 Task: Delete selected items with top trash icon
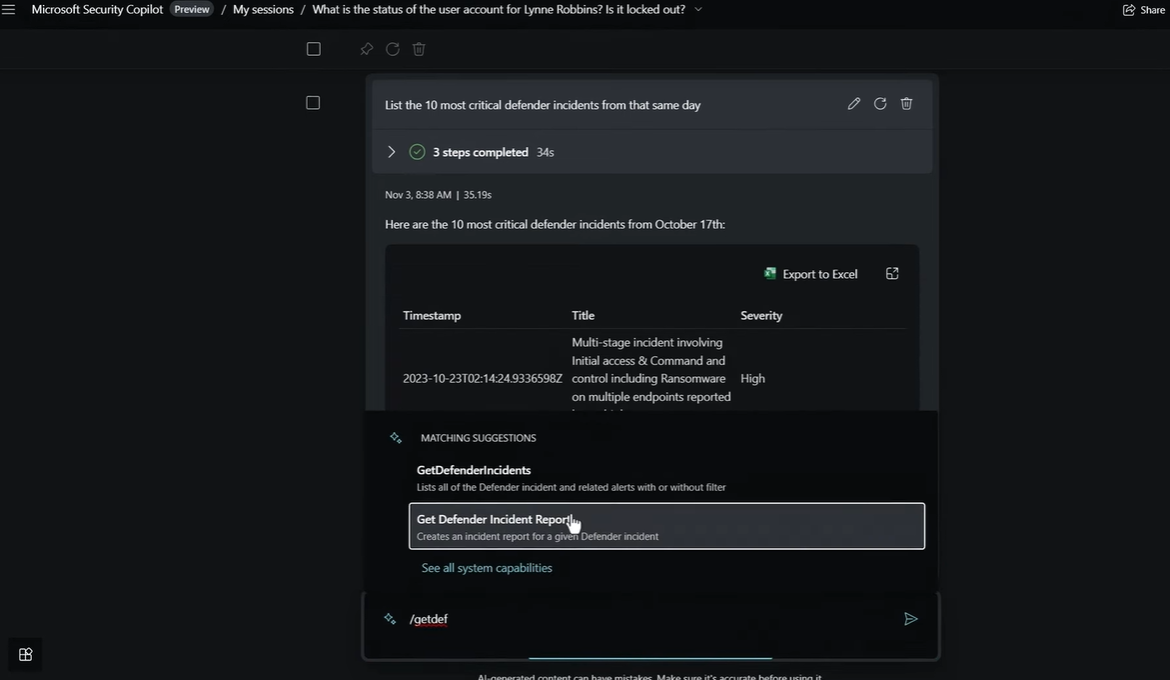click(x=419, y=49)
